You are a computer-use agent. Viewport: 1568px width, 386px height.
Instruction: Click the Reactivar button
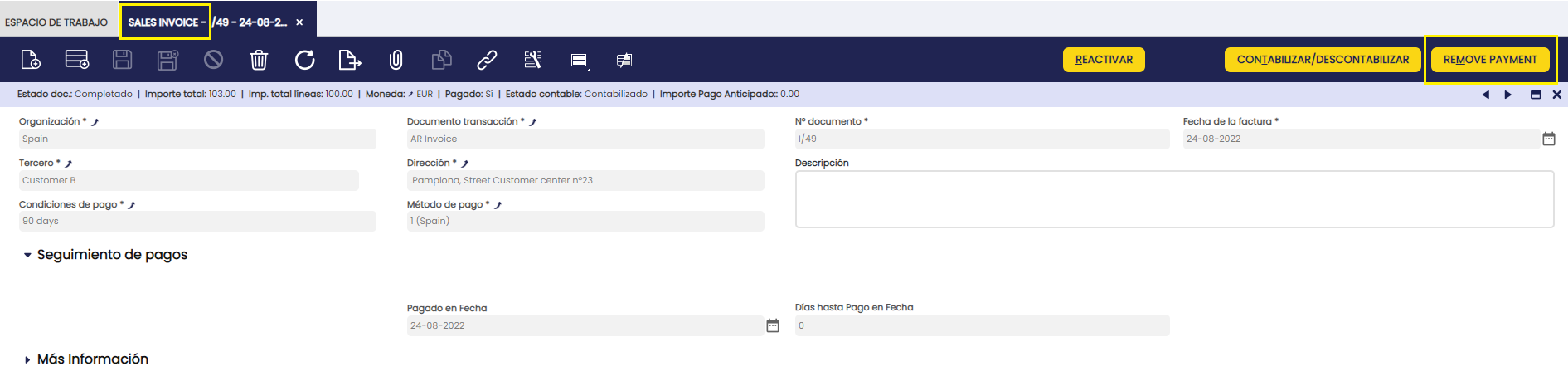1104,60
